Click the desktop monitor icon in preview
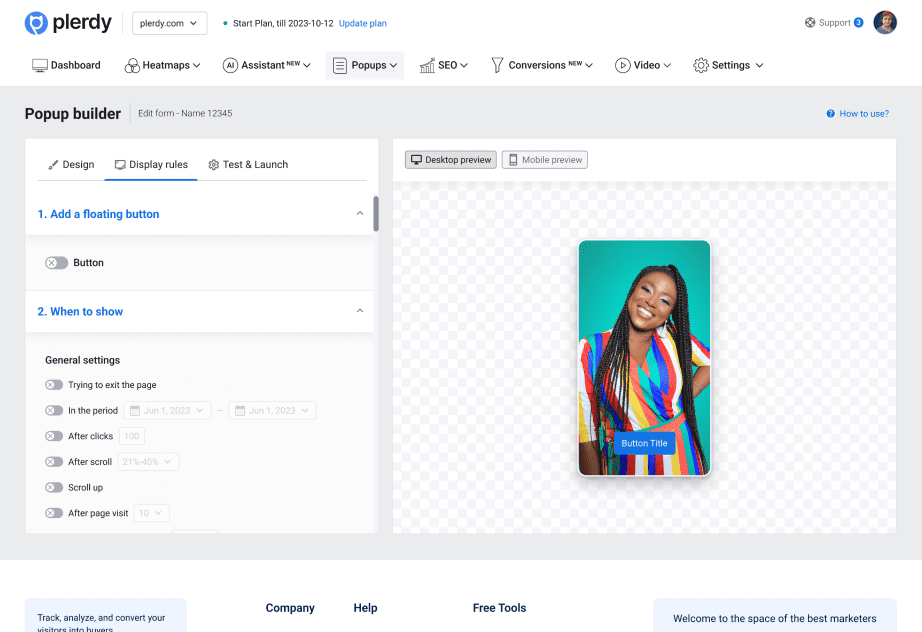The width and height of the screenshot is (922, 632). click(x=416, y=159)
